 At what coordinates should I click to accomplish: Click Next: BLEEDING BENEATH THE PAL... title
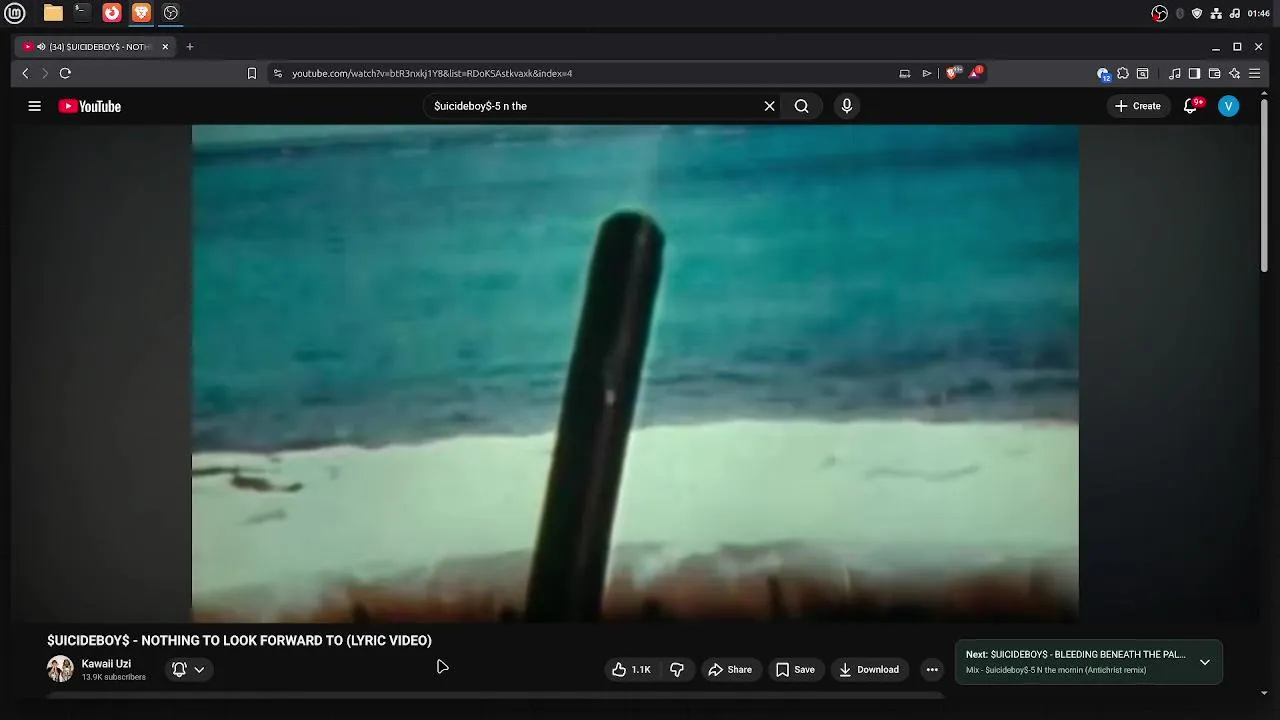click(1076, 654)
